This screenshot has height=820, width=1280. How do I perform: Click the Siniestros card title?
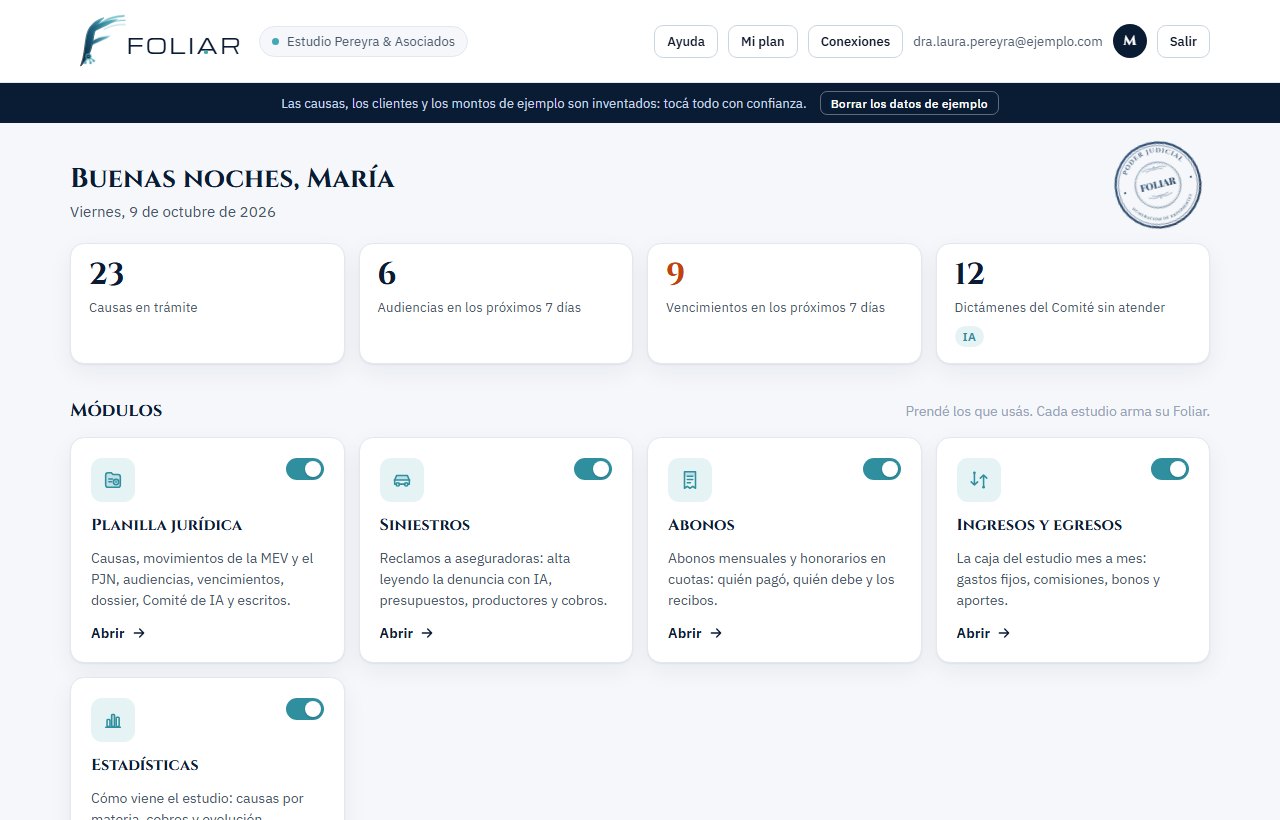[x=425, y=525]
